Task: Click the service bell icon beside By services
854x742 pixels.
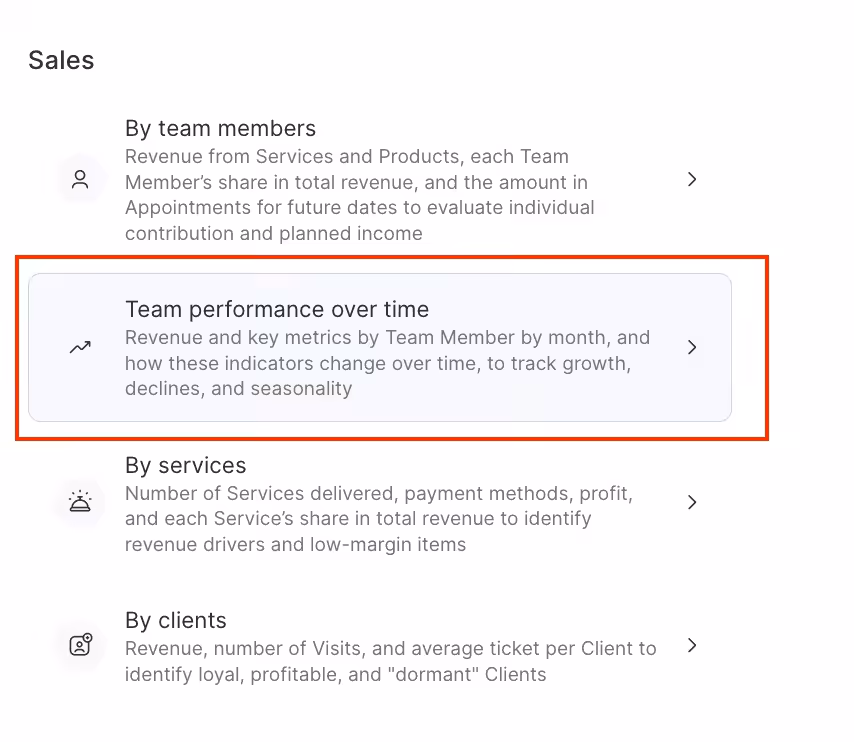Action: (80, 502)
